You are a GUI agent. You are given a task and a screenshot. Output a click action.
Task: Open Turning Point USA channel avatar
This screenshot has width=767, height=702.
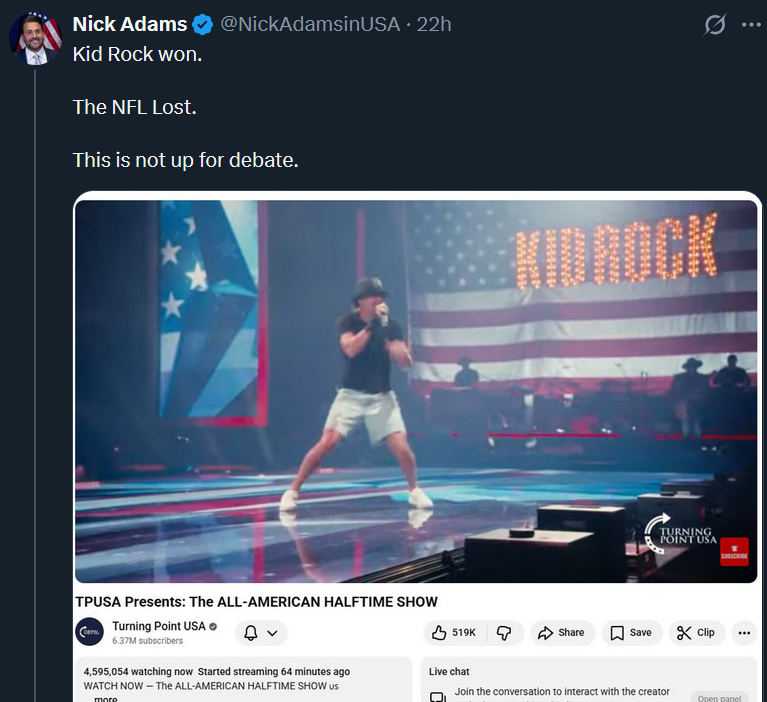click(90, 632)
